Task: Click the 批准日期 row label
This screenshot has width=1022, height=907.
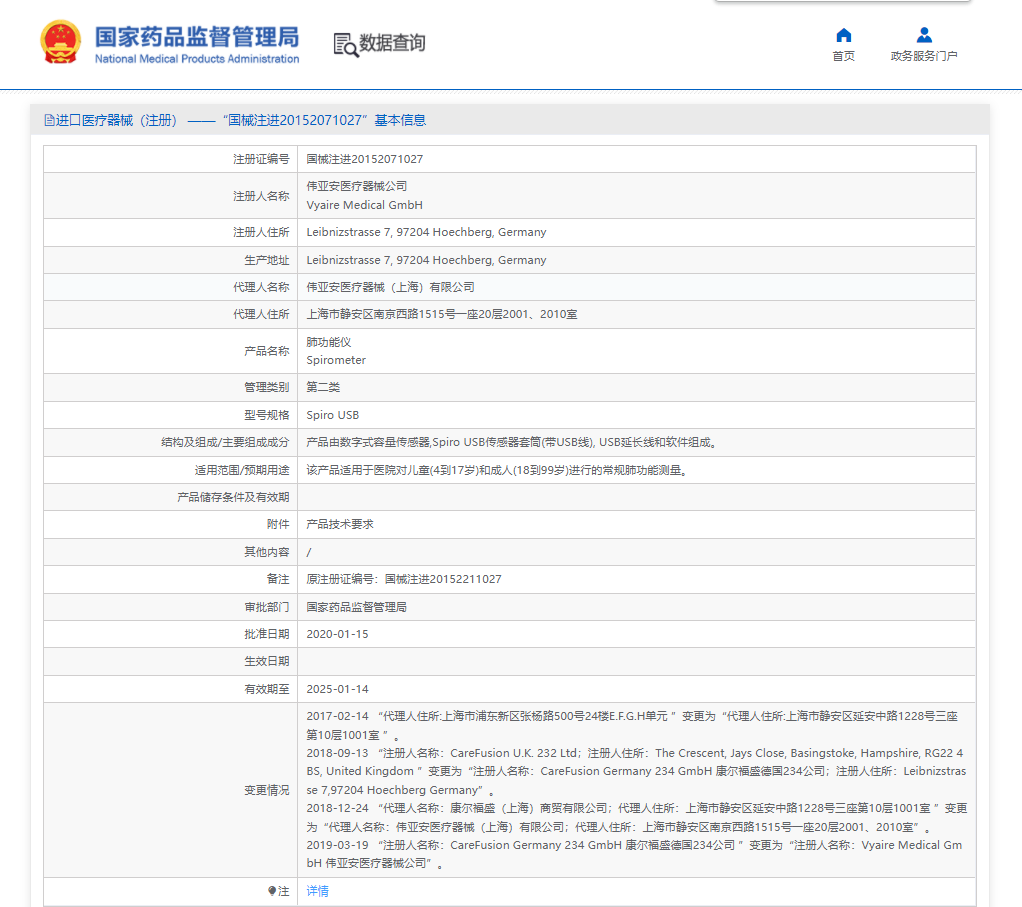Action: click(x=267, y=634)
